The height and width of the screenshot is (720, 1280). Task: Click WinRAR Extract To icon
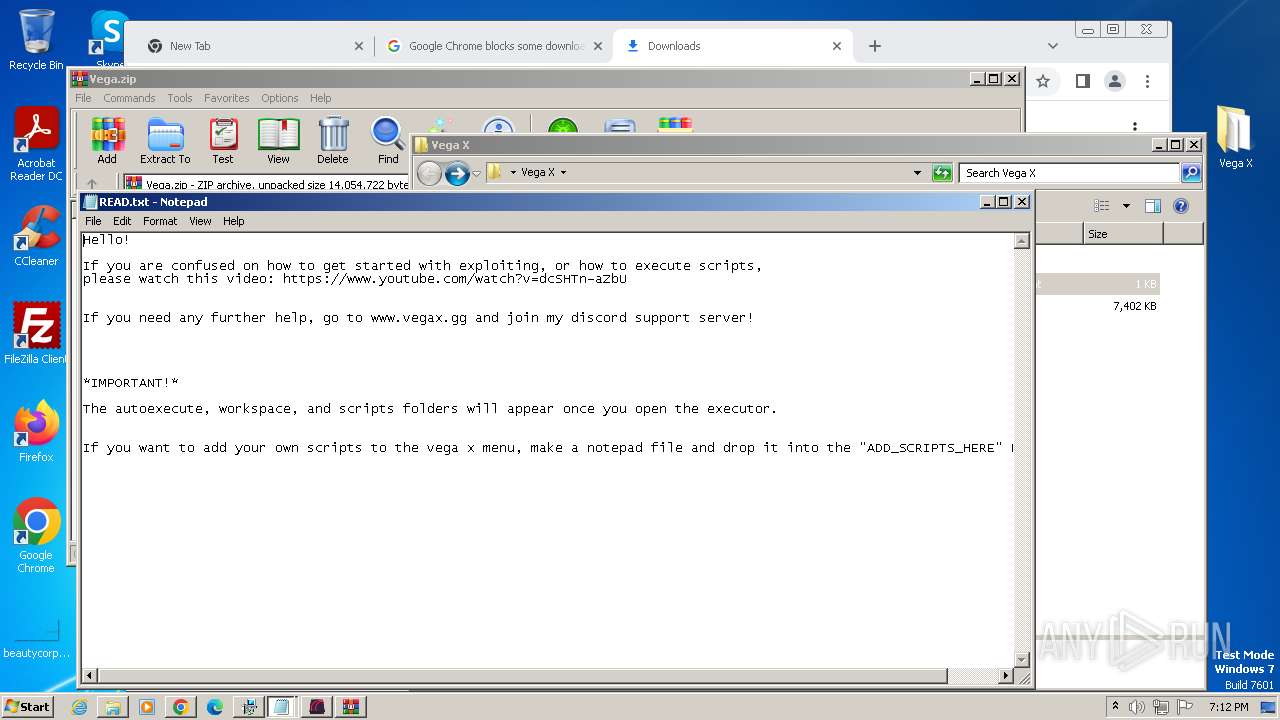click(x=165, y=140)
